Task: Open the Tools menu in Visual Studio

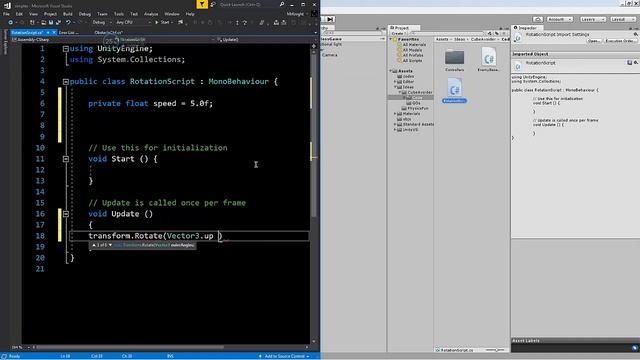Action: click(x=119, y=14)
